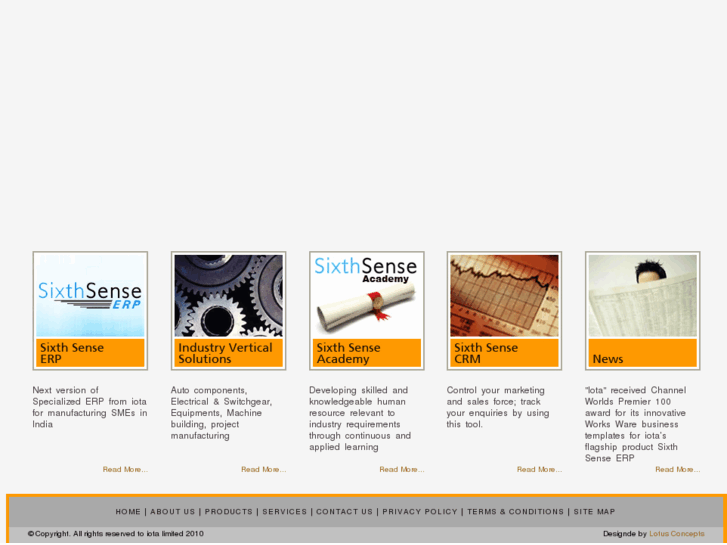The image size is (727, 545).
Task: Open the gears Industry Vertical image
Action: tap(229, 295)
